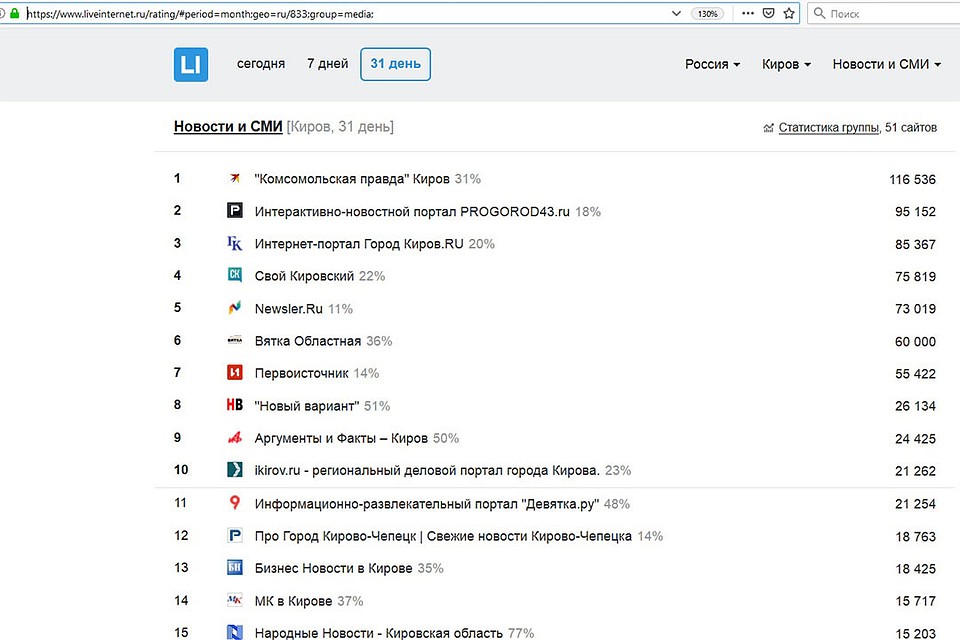
Task: Click the PROGOROD43.ru favicon
Action: pos(234,211)
